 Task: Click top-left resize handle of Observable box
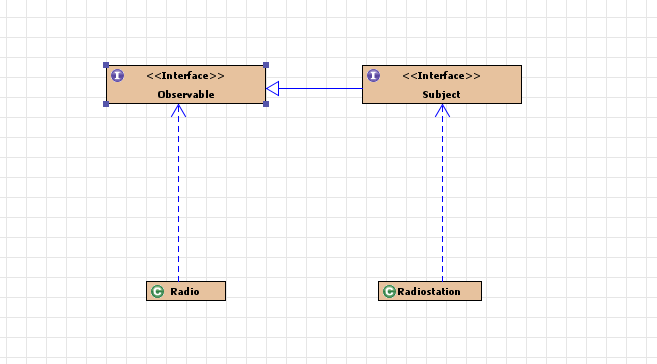click(x=106, y=65)
